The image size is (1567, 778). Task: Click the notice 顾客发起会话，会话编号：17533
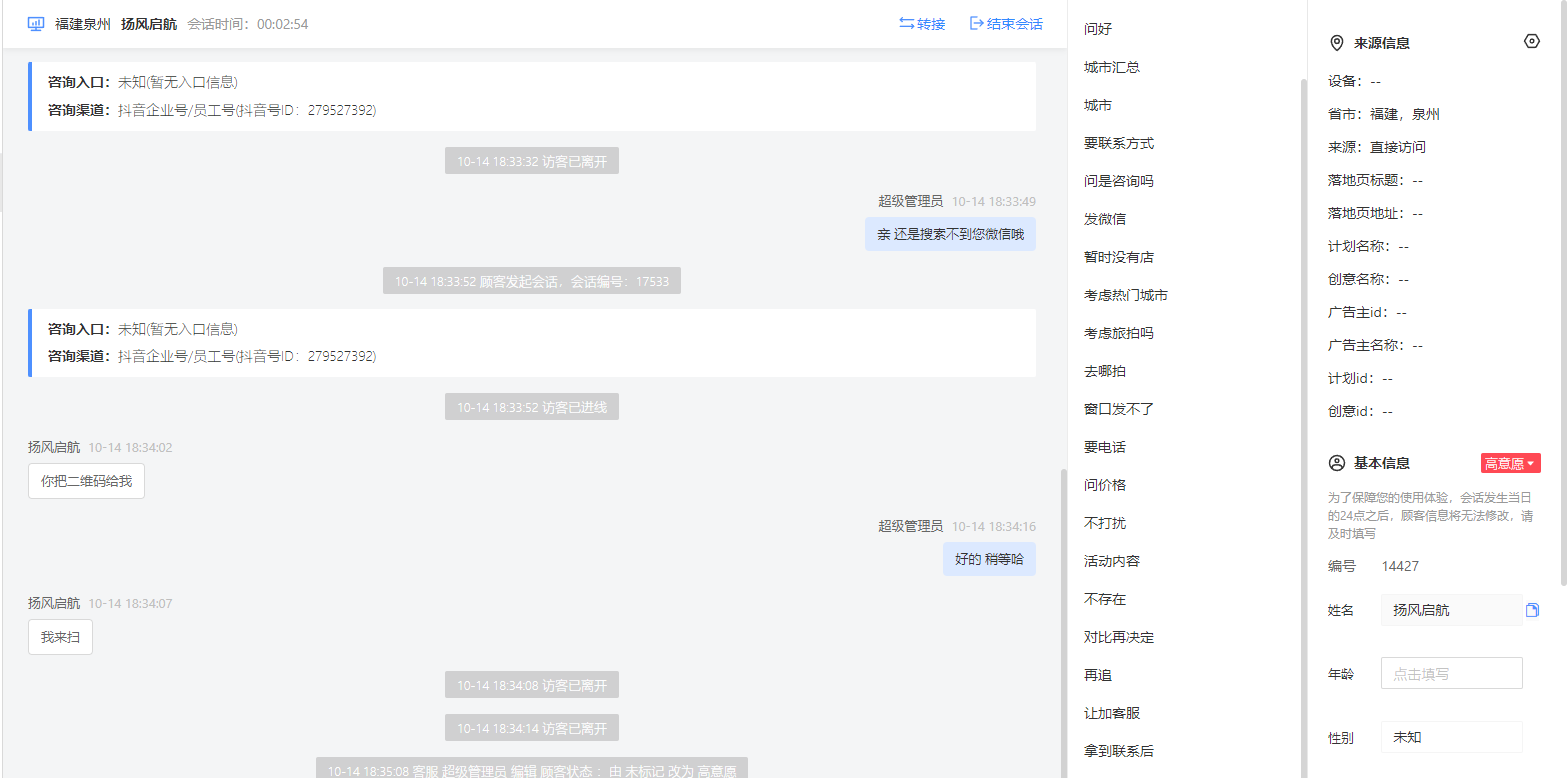532,281
